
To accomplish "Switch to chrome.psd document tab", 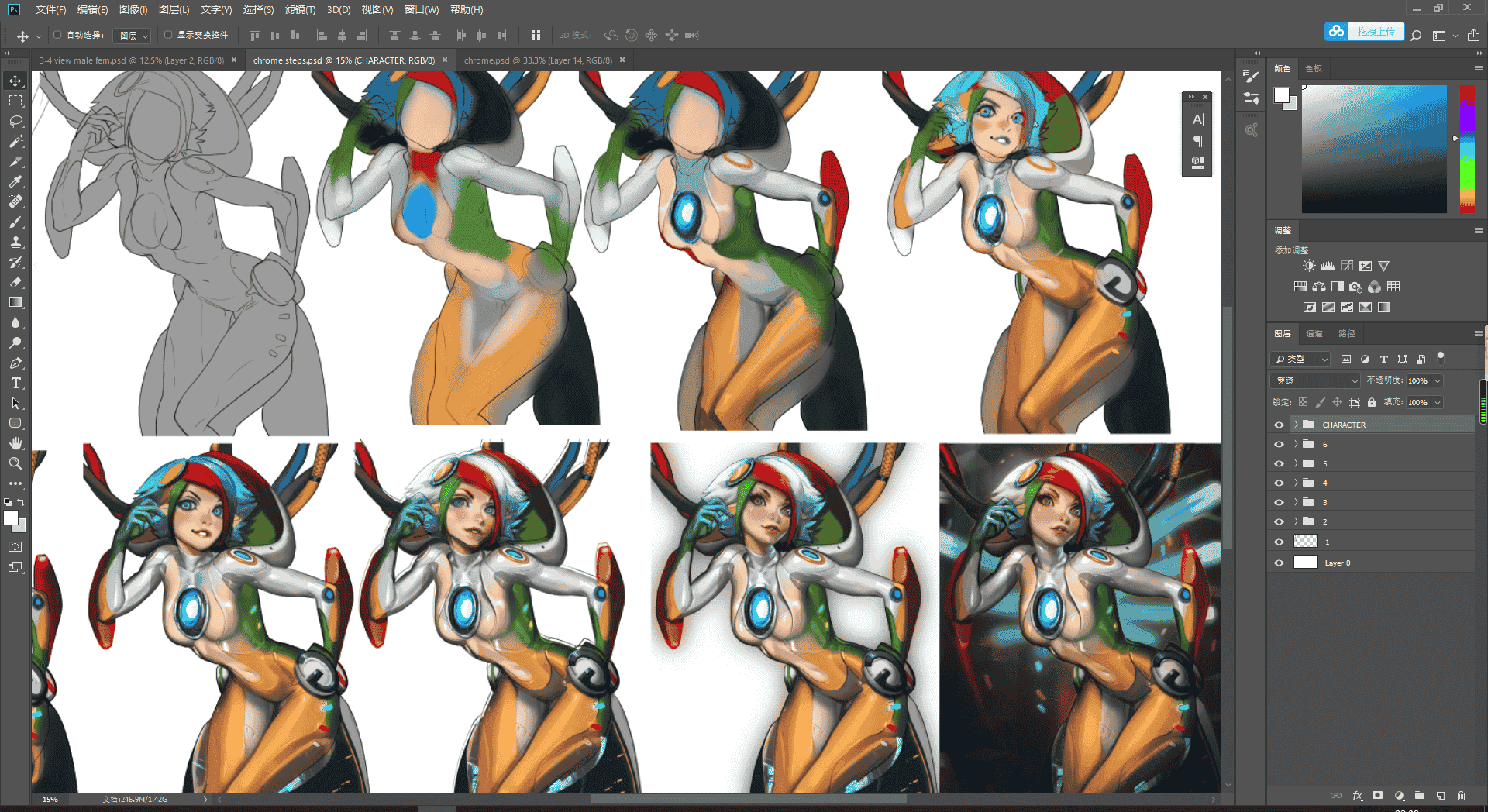I will coord(538,60).
